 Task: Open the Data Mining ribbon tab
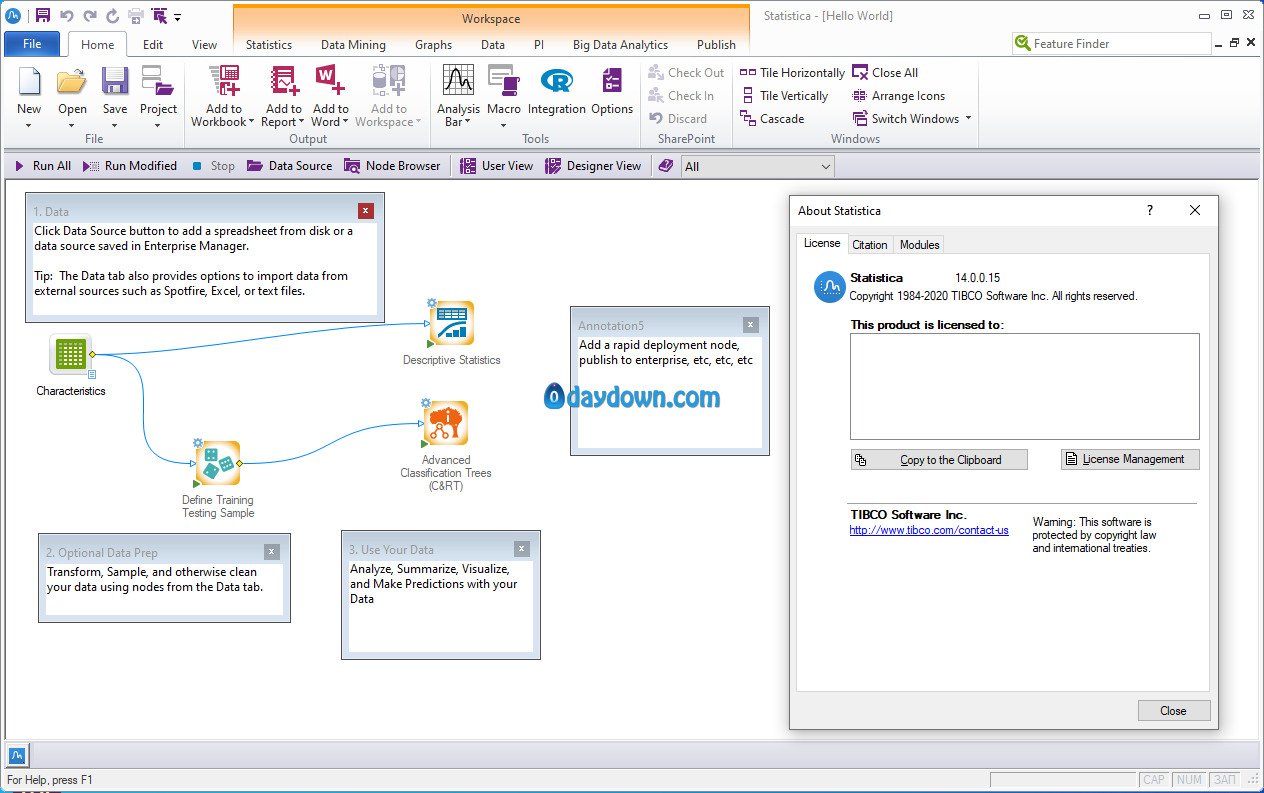click(x=353, y=45)
